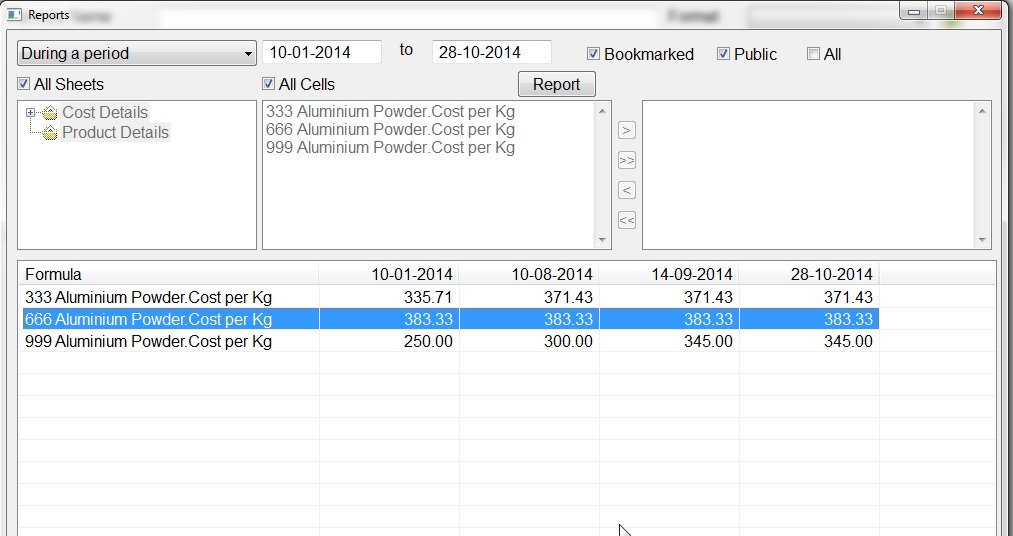Click the move all left (<<) button
1013x536 pixels.
pos(627,220)
